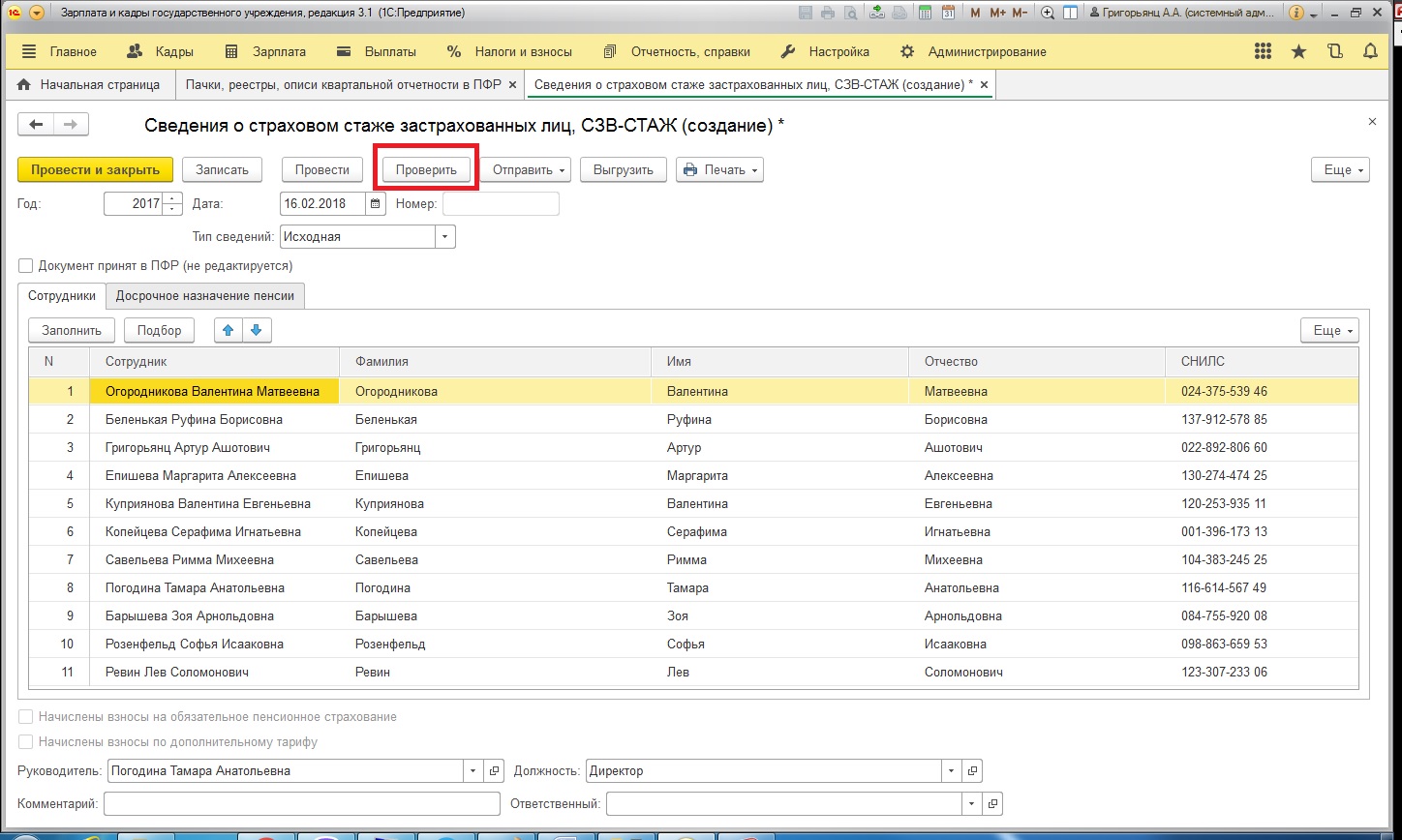Switch to 'Досрочное назначение пенсии' tab
This screenshot has height=840, width=1402.
[205, 296]
